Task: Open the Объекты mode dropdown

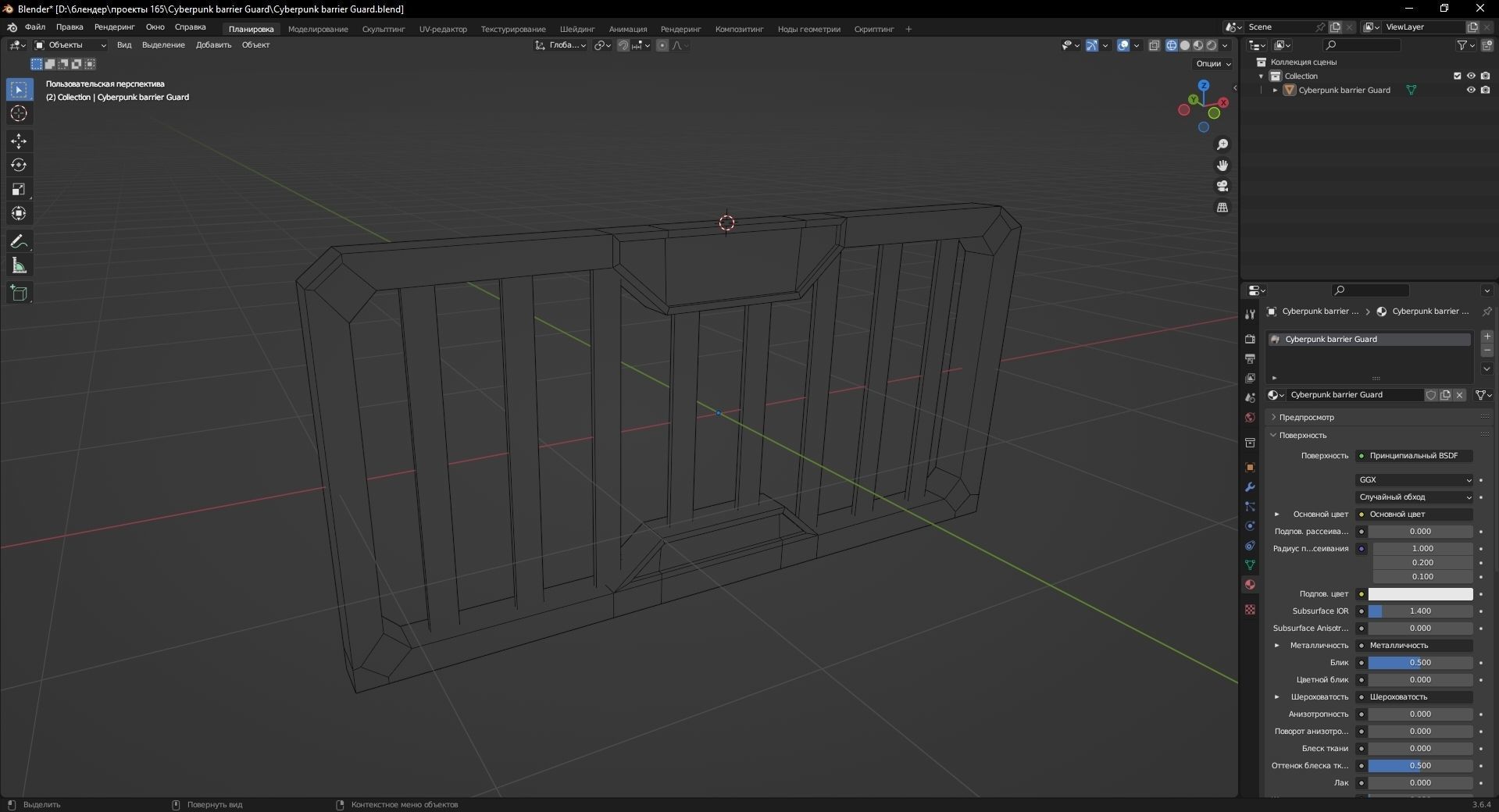Action: [x=70, y=45]
